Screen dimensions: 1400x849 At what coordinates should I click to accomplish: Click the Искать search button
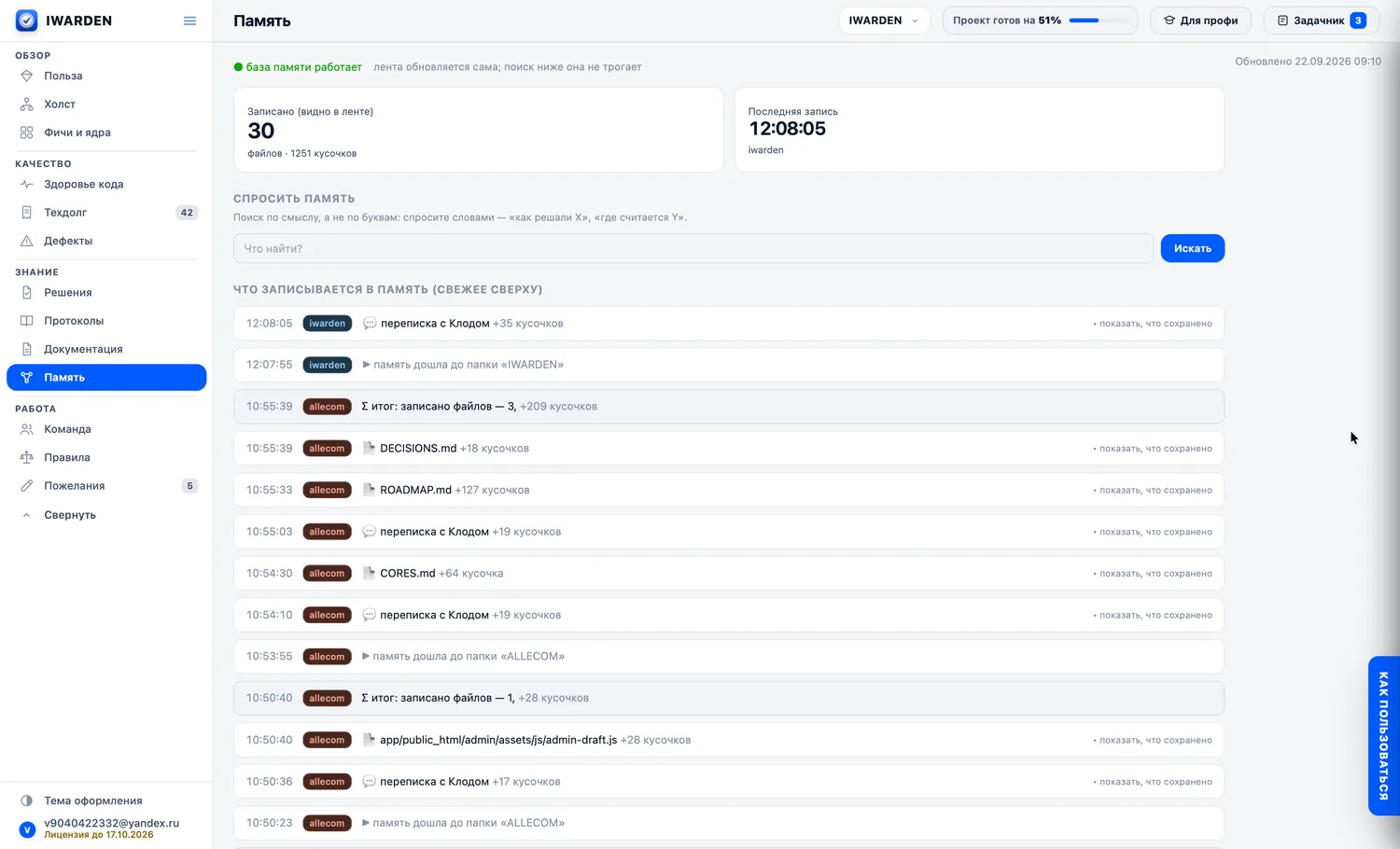coord(1193,248)
